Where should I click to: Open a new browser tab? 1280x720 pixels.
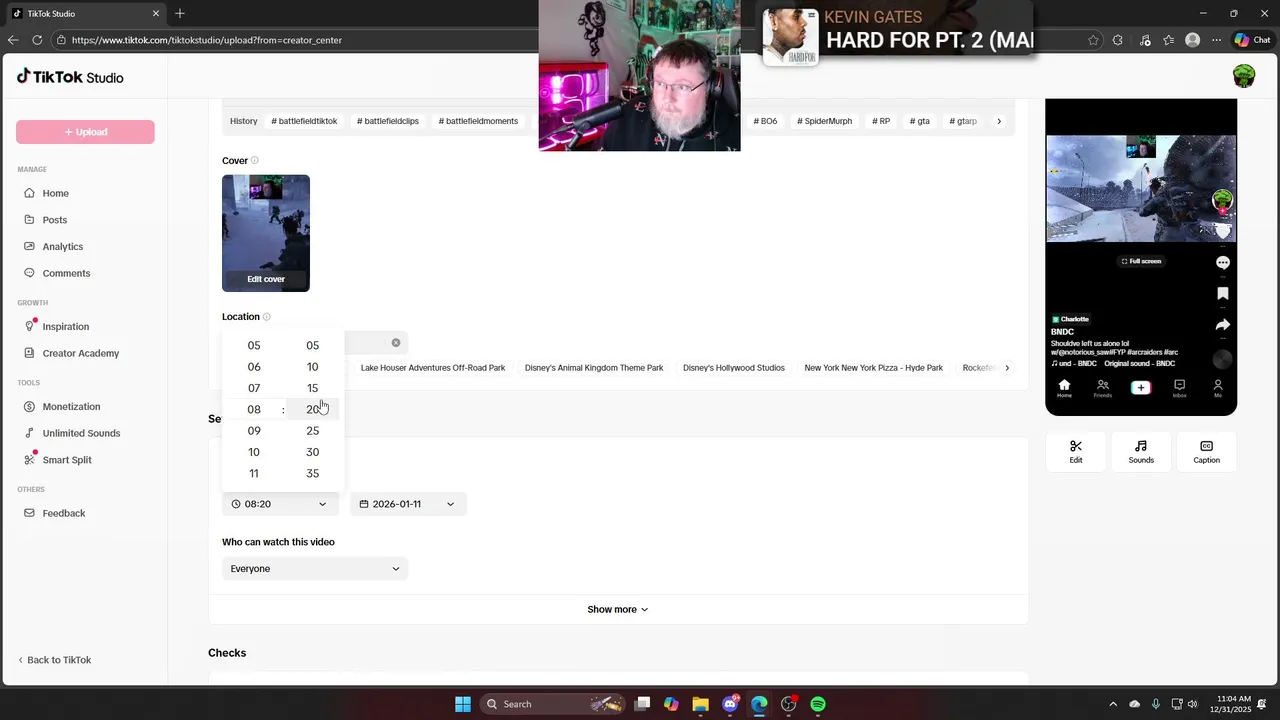[180, 13]
